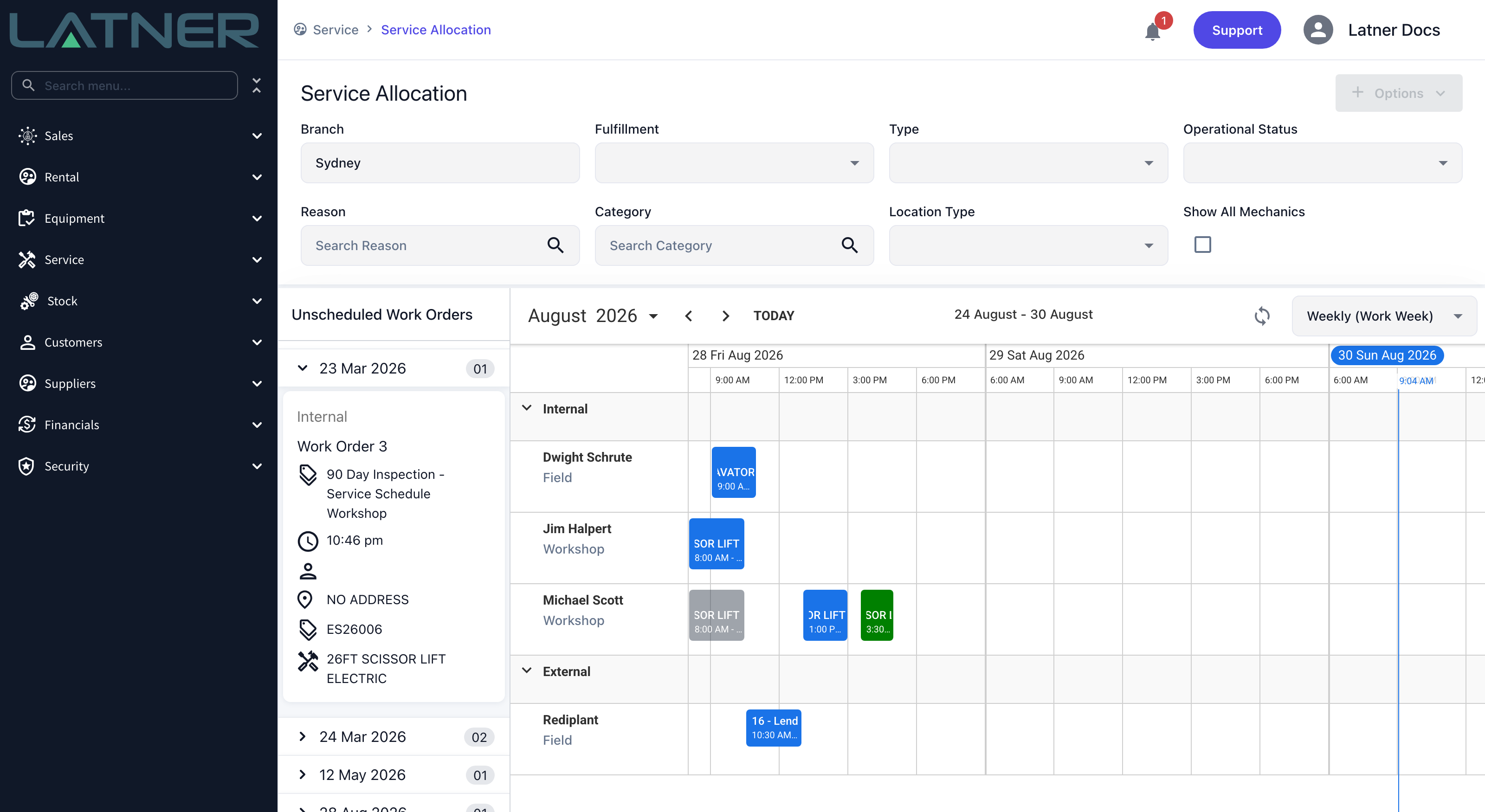Screen dimensions: 1485x812
Task: Click the Service breadcrumb link
Action: click(x=336, y=29)
